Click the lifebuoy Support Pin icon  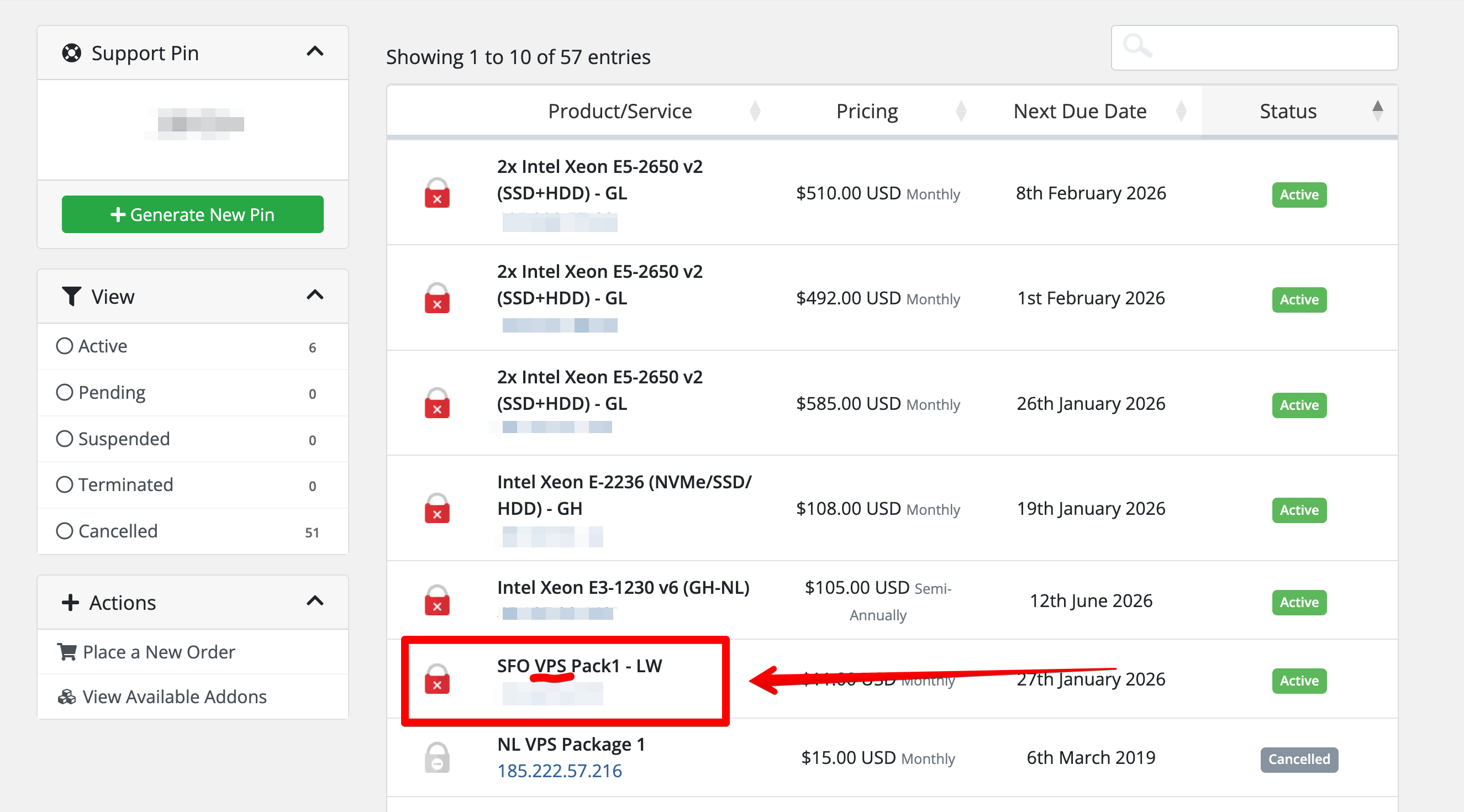tap(72, 53)
